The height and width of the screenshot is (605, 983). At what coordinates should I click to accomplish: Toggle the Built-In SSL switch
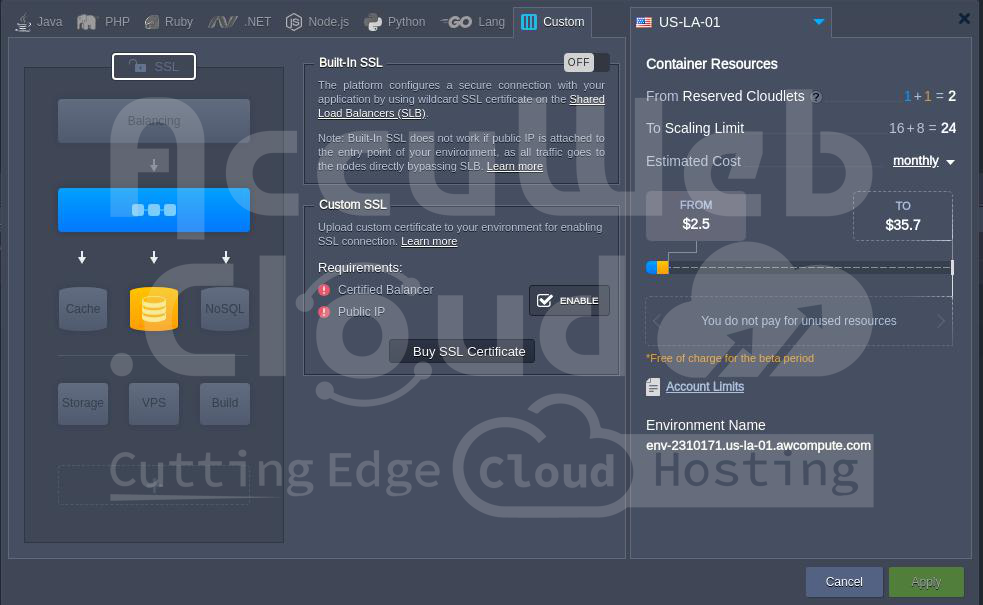tap(586, 62)
